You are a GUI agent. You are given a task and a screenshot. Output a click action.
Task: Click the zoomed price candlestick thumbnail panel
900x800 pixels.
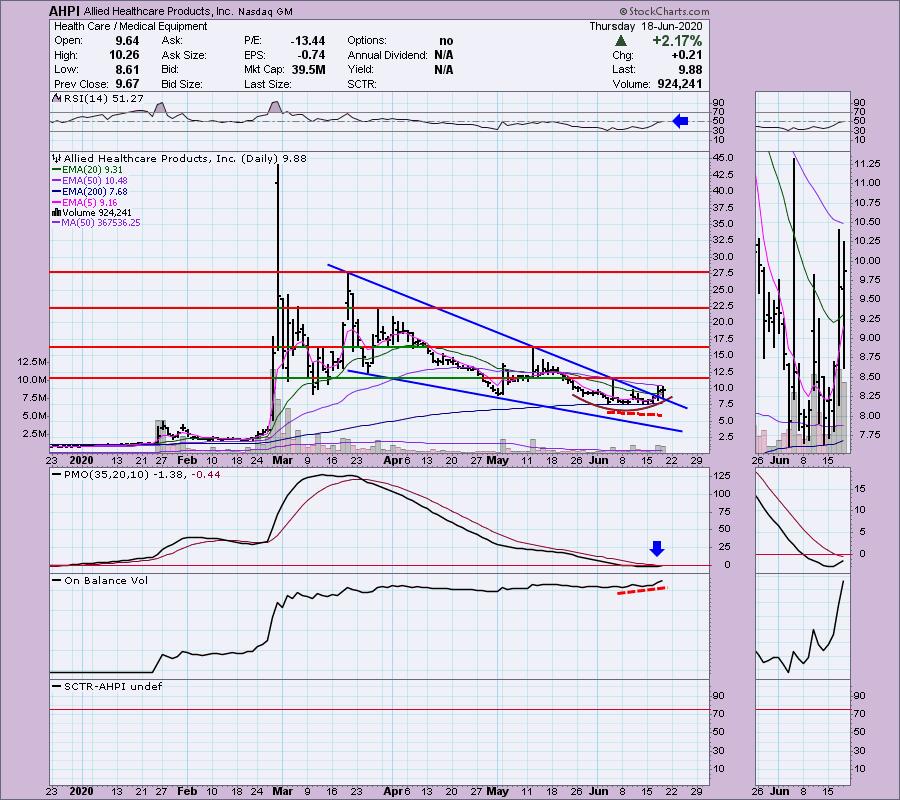tap(802, 302)
